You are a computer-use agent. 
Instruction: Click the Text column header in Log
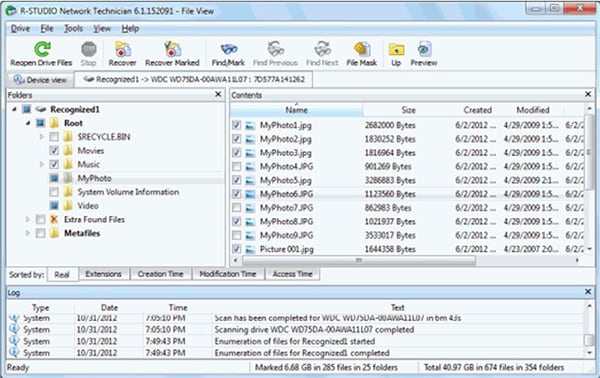click(398, 307)
